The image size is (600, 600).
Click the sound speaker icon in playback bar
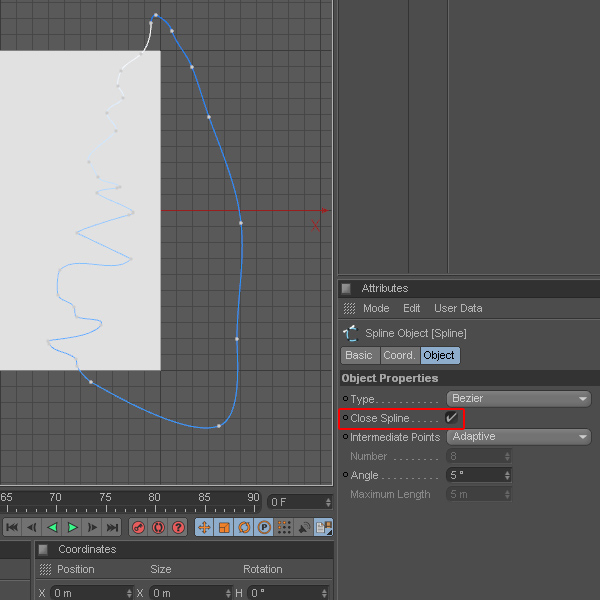(x=304, y=527)
